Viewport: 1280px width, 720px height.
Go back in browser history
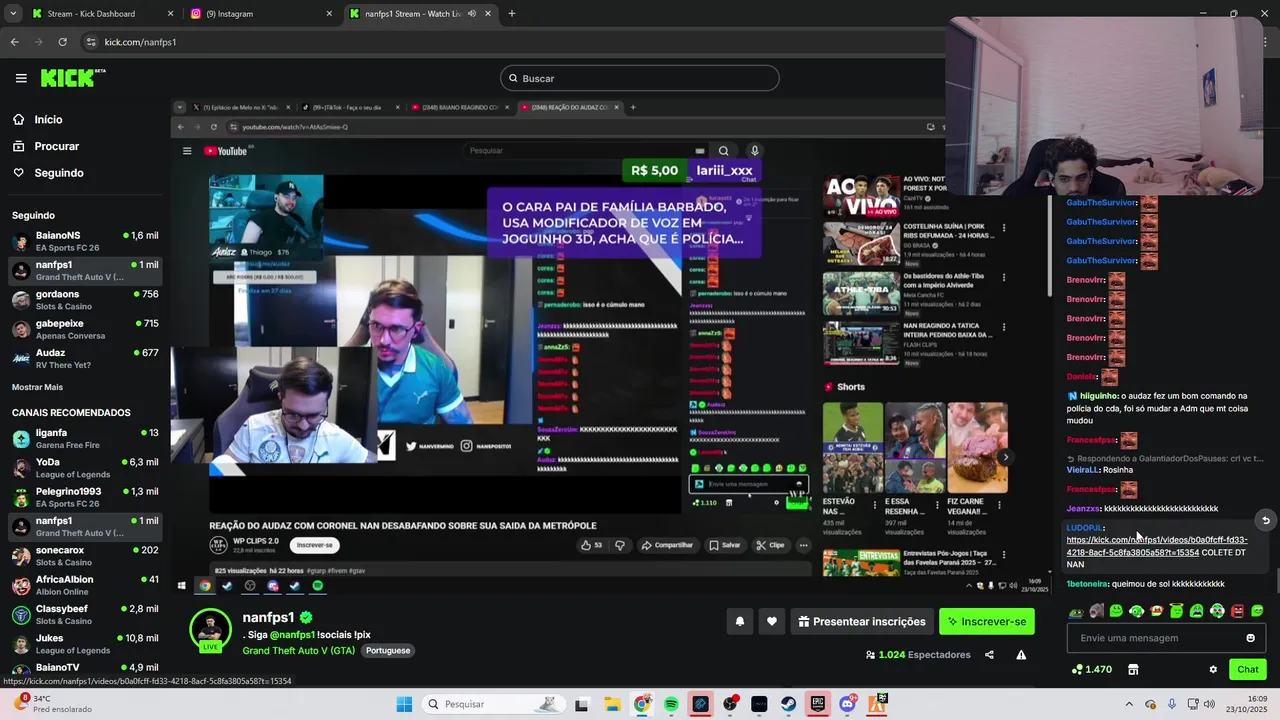point(14,42)
